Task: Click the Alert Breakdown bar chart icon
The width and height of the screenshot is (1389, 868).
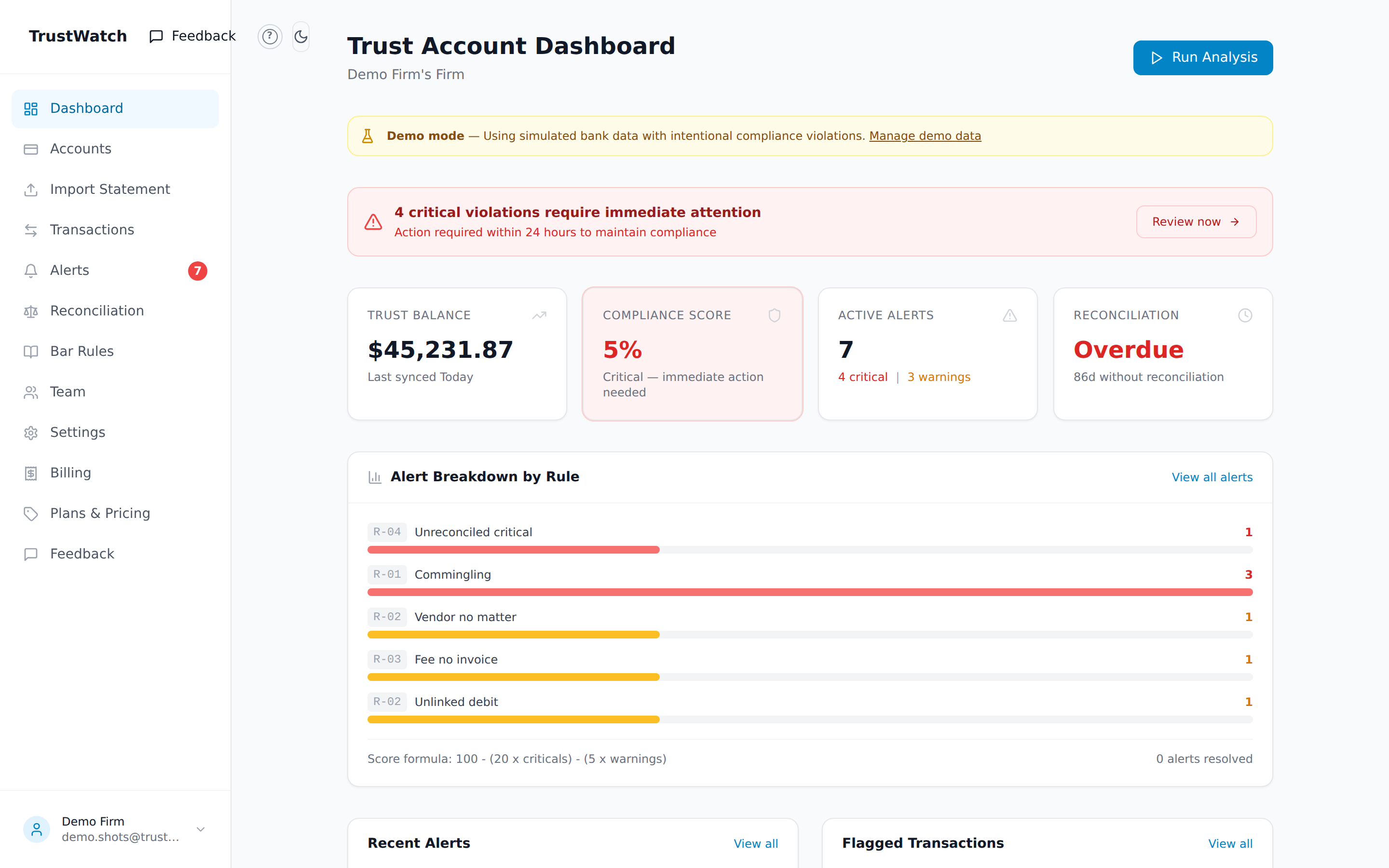Action: tap(375, 477)
